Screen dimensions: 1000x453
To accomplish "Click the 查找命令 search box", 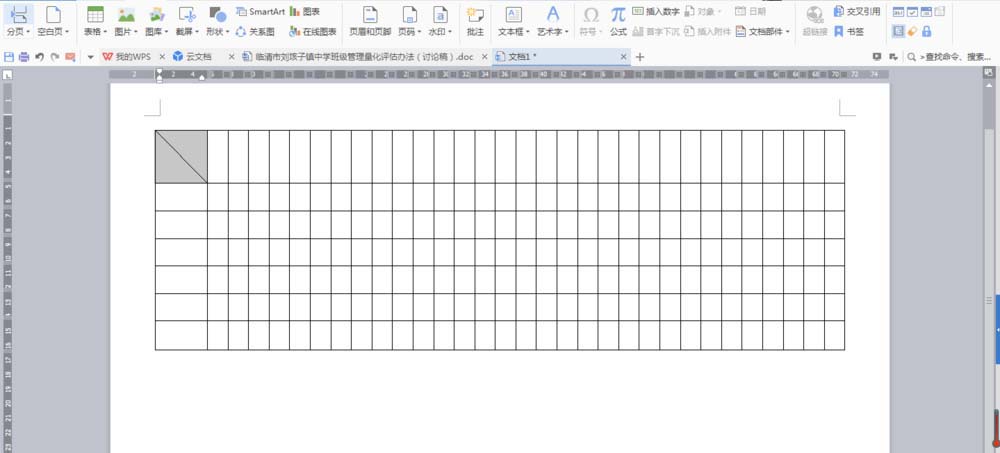I will (x=949, y=57).
